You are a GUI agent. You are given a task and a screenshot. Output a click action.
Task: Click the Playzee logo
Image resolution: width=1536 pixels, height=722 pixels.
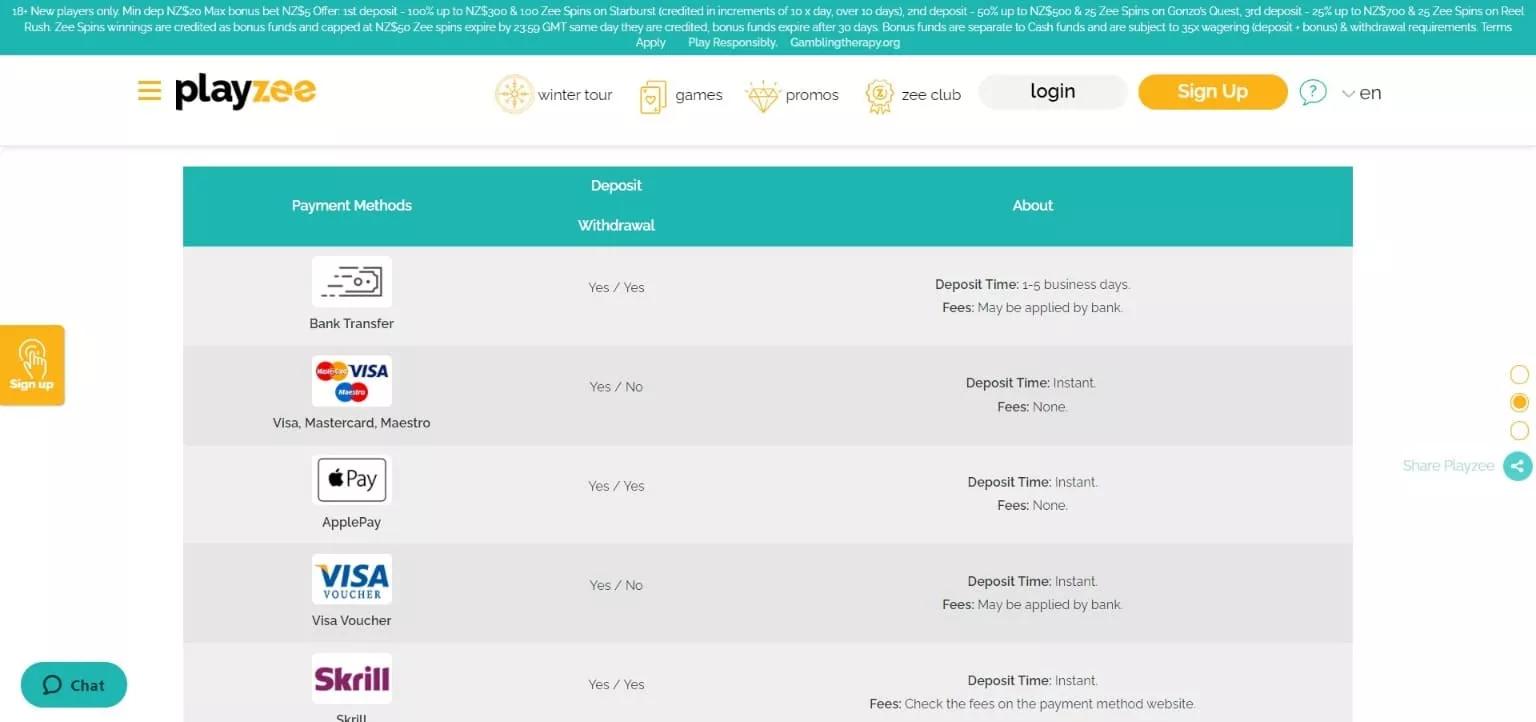click(245, 92)
